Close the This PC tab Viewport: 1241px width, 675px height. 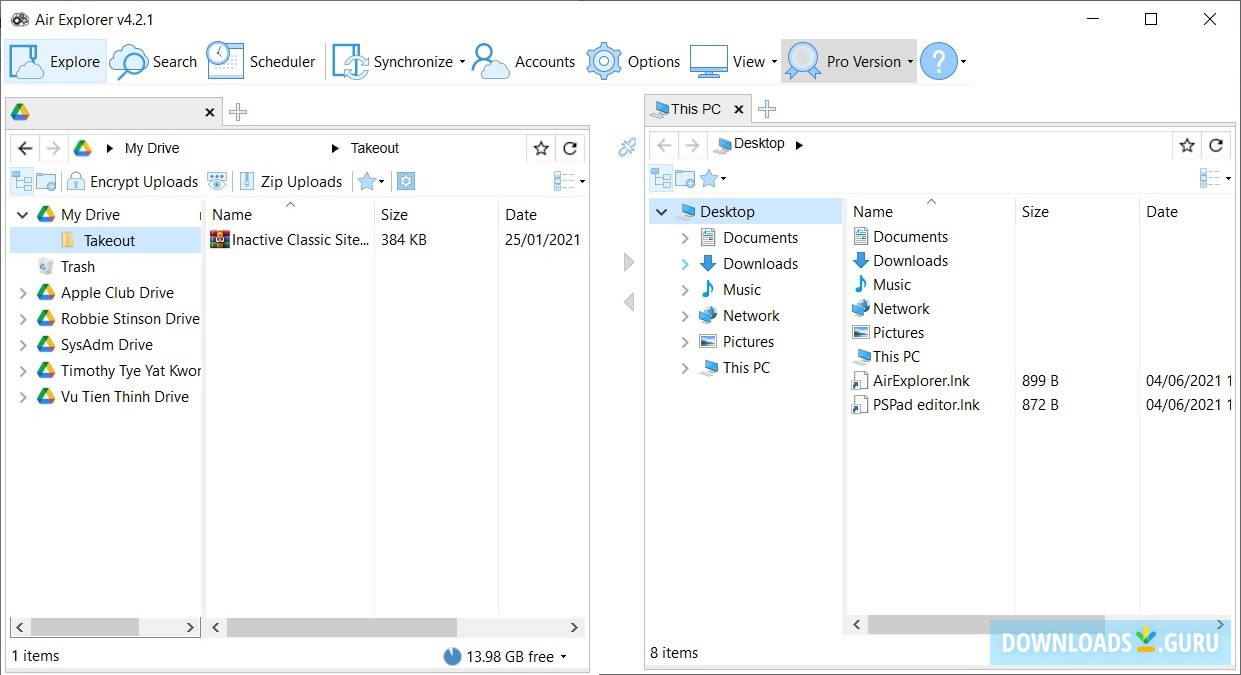tap(738, 109)
